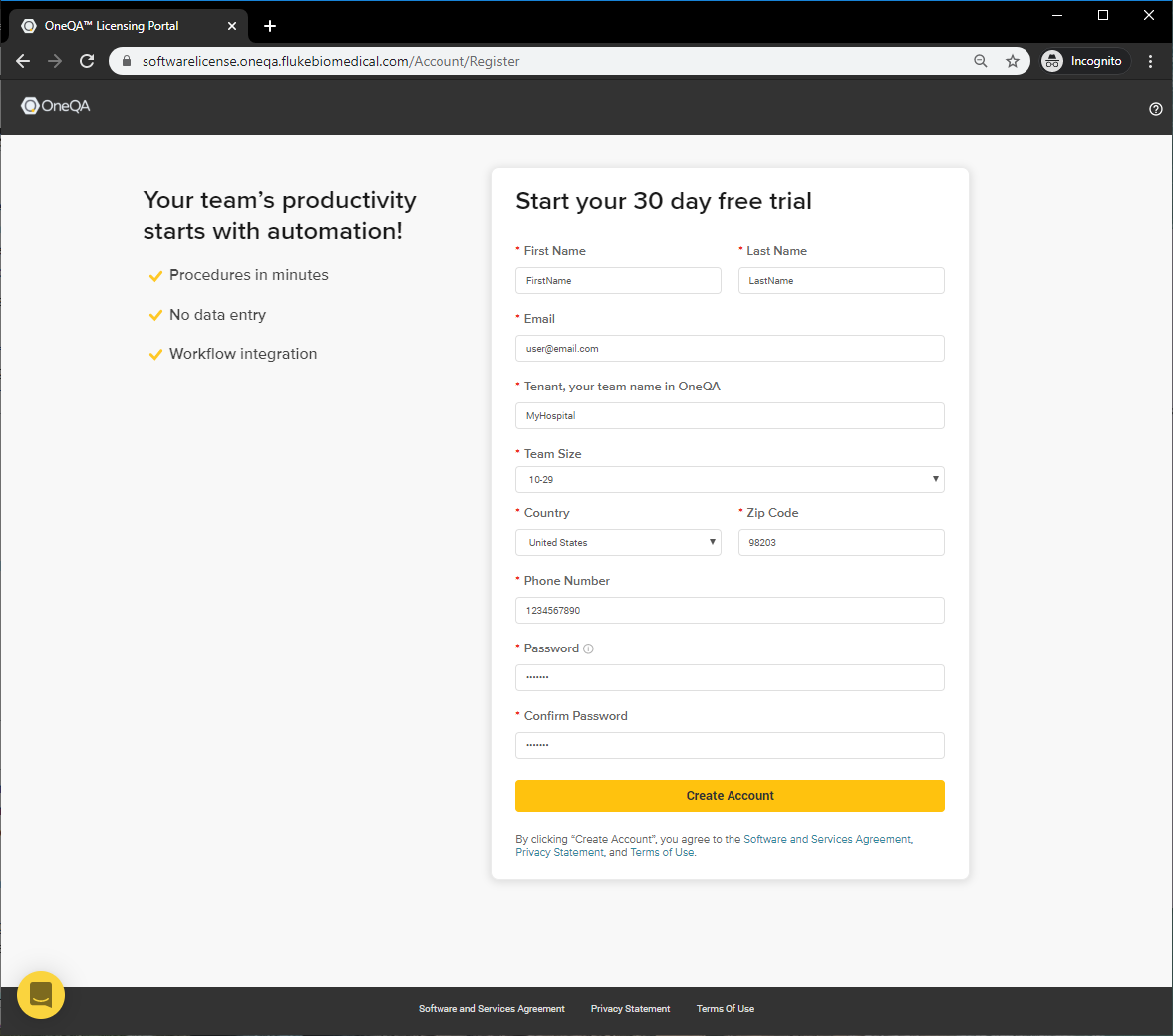Image resolution: width=1173 pixels, height=1036 pixels.
Task: Click the Incognito profile icon
Action: pyautogui.click(x=1084, y=62)
